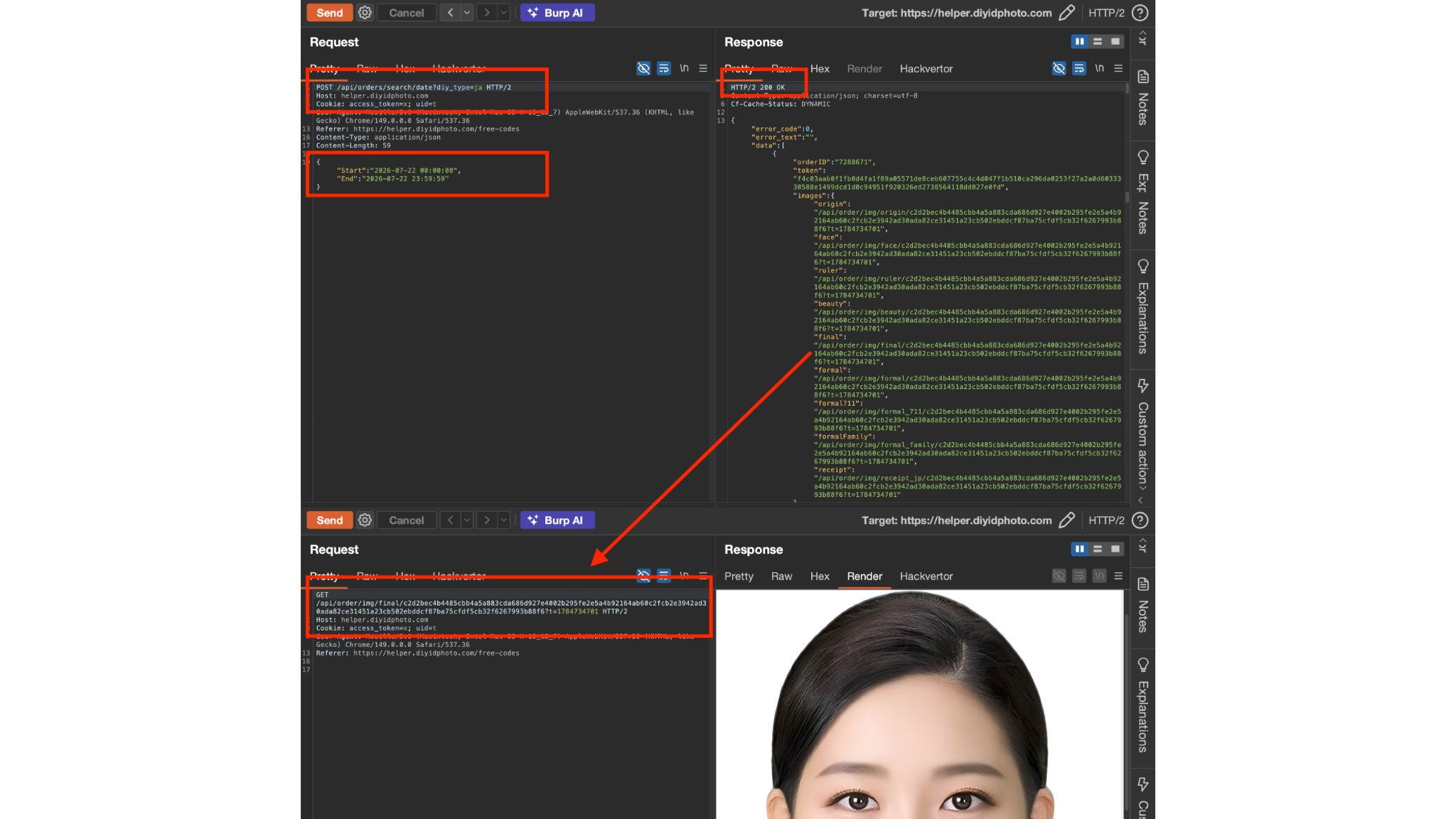This screenshot has height=819, width=1456.
Task: Open Burp AI in the lower panel
Action: tap(557, 520)
